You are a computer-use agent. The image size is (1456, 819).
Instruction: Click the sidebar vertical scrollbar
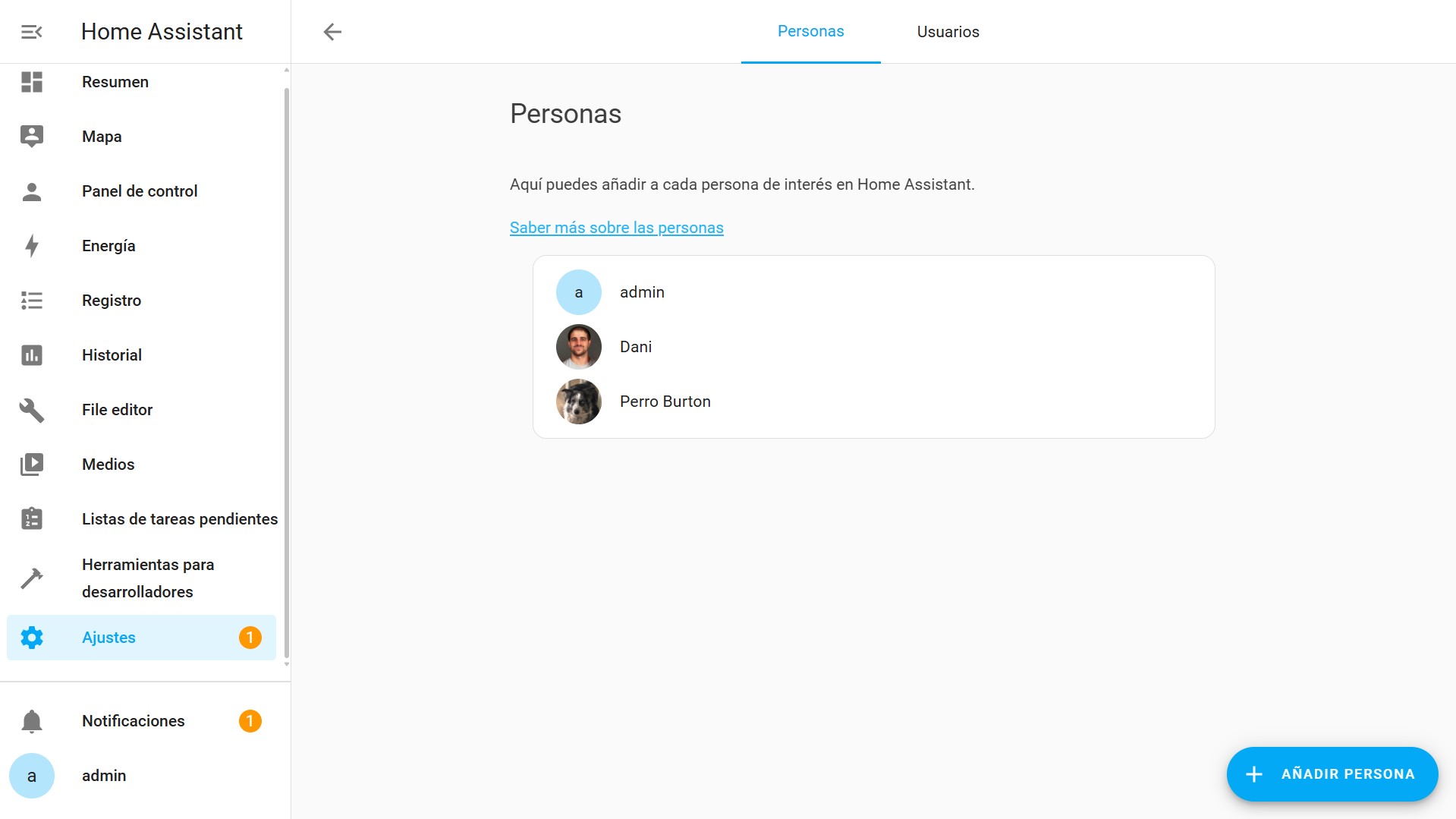point(286,372)
